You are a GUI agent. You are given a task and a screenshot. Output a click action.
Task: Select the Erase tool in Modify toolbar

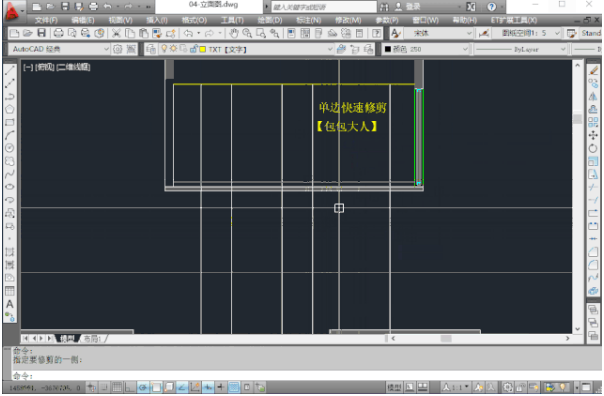(x=593, y=70)
